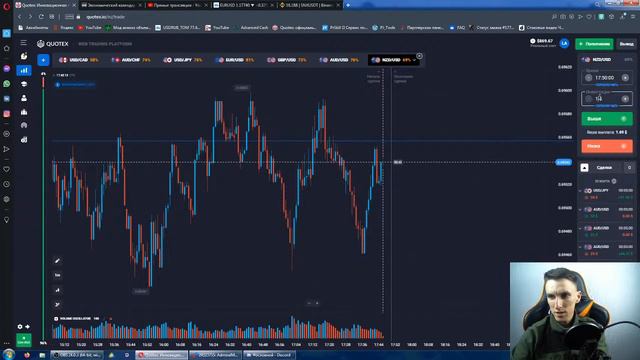Open the TOP leaderboard podium icon
The width and height of the screenshot is (640, 360).
[24, 112]
